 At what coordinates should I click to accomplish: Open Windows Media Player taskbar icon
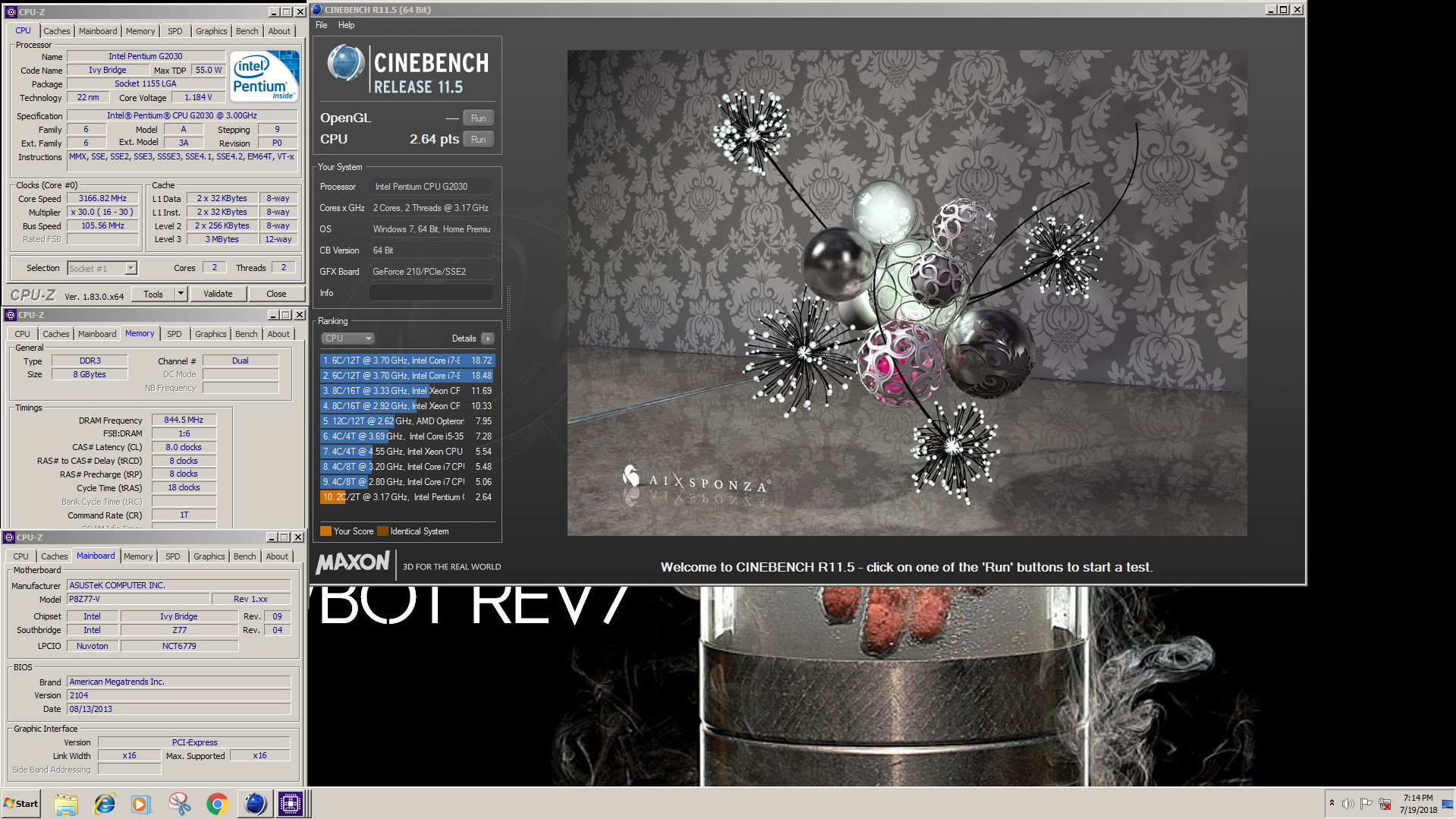click(x=141, y=804)
